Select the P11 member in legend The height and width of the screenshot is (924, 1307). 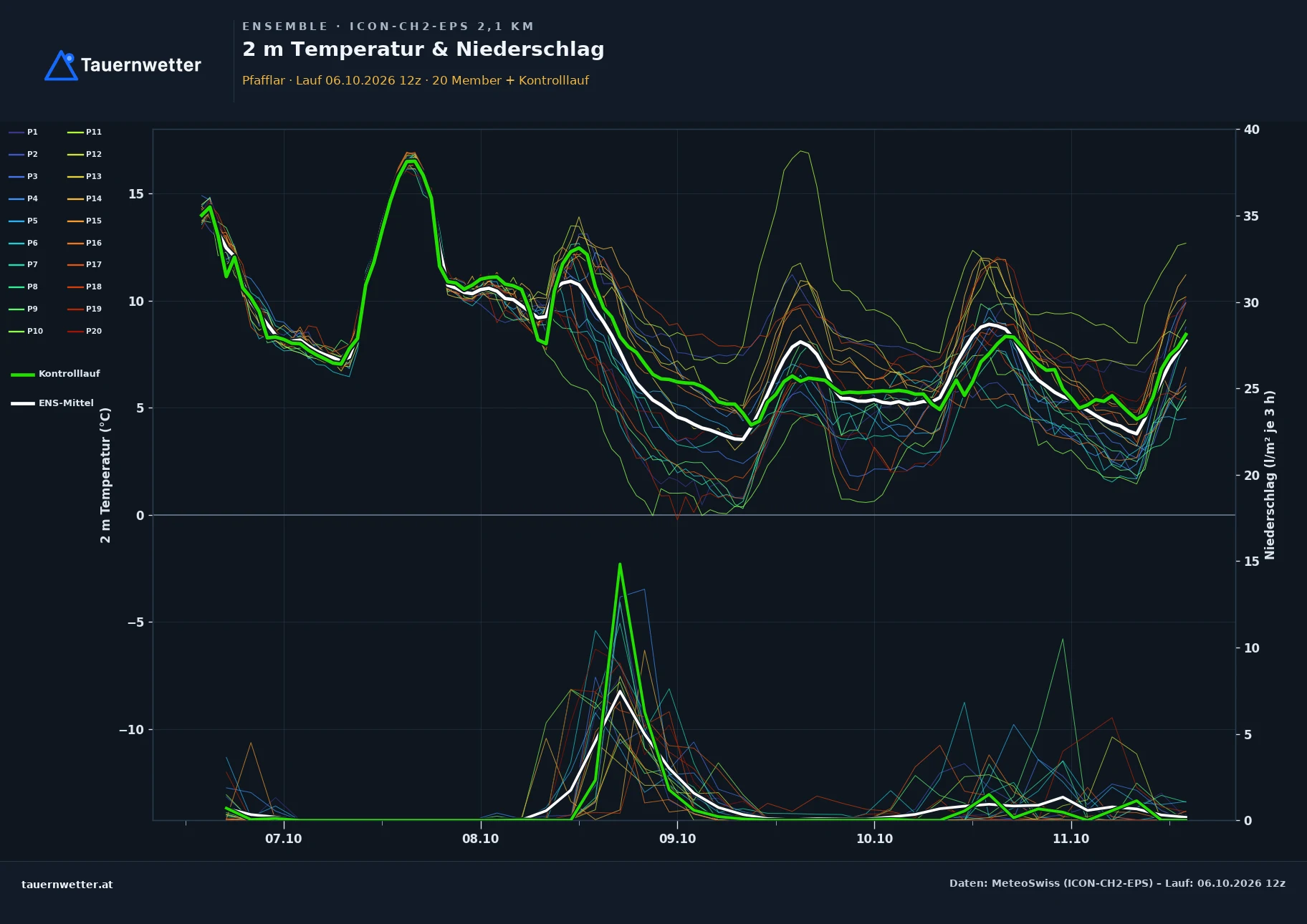(x=85, y=132)
